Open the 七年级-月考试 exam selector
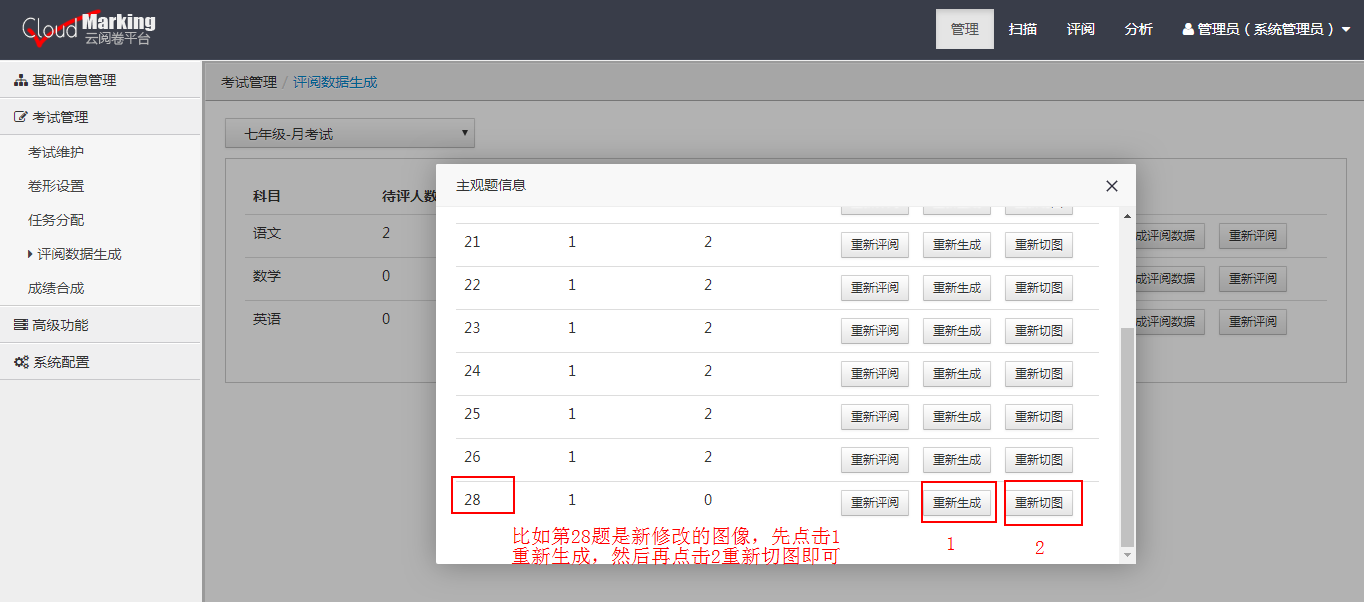 tap(350, 132)
